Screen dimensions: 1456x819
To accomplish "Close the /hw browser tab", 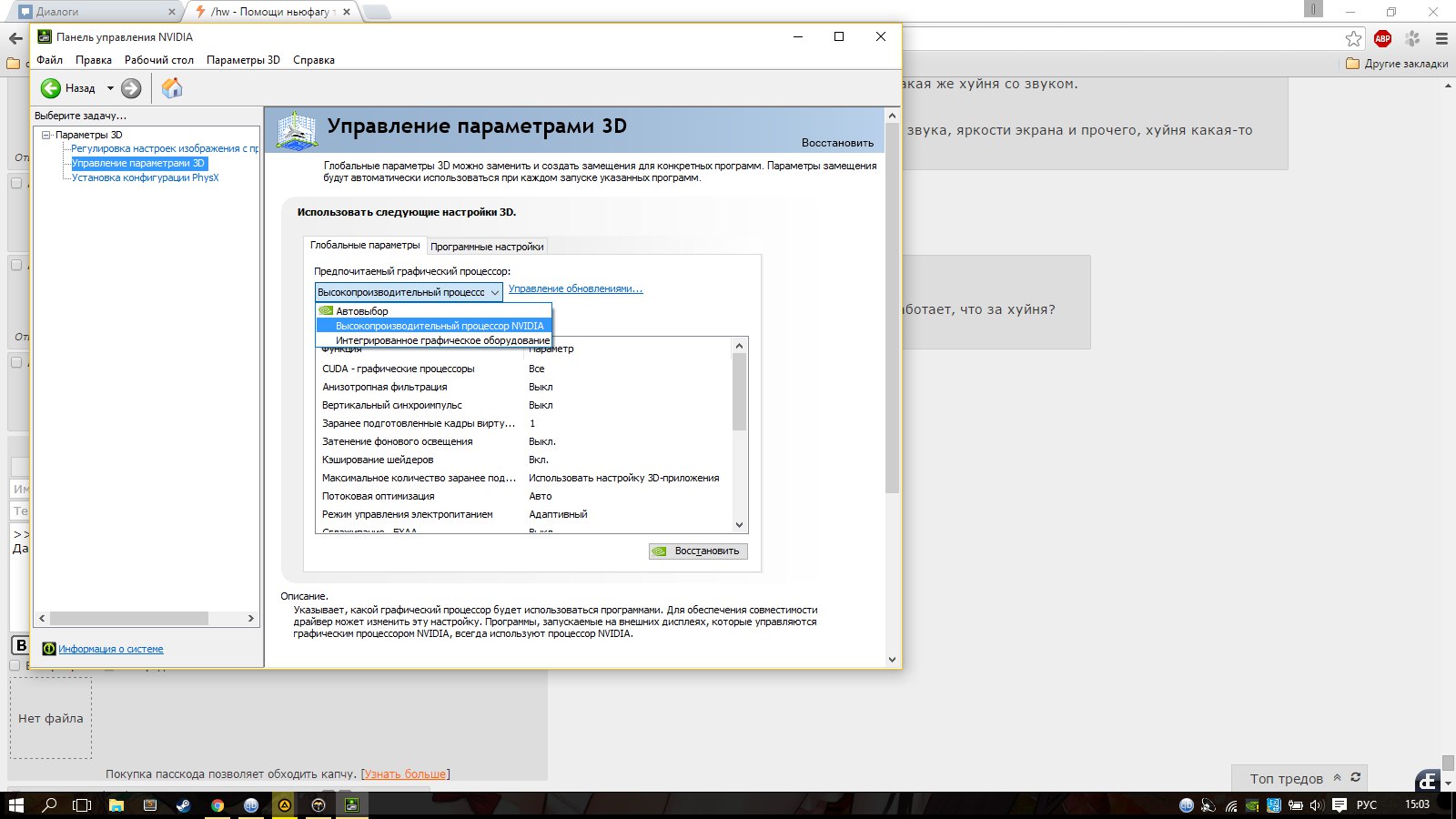I will 347,12.
